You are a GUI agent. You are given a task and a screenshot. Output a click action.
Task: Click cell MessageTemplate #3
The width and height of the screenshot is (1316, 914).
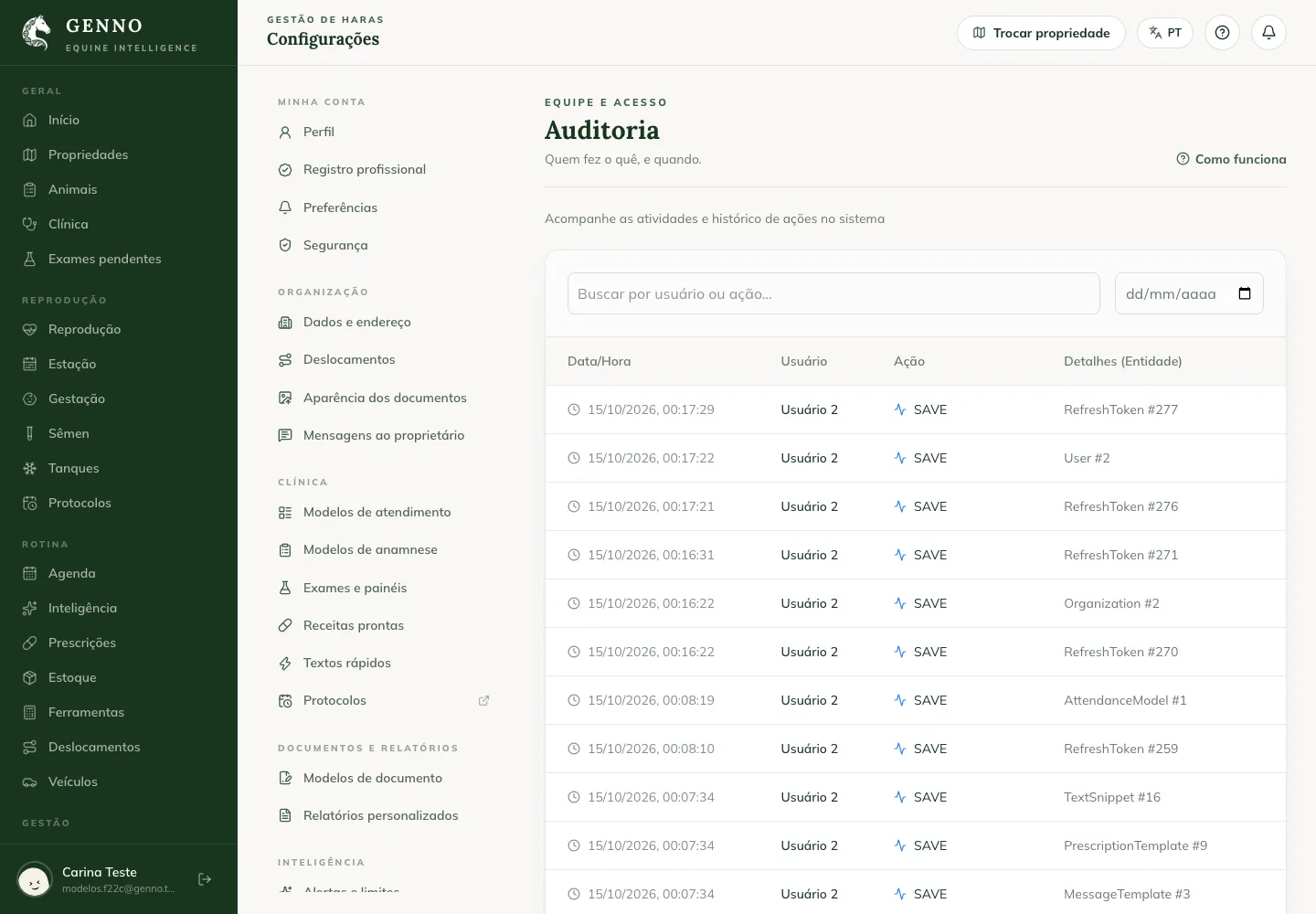[1127, 894]
